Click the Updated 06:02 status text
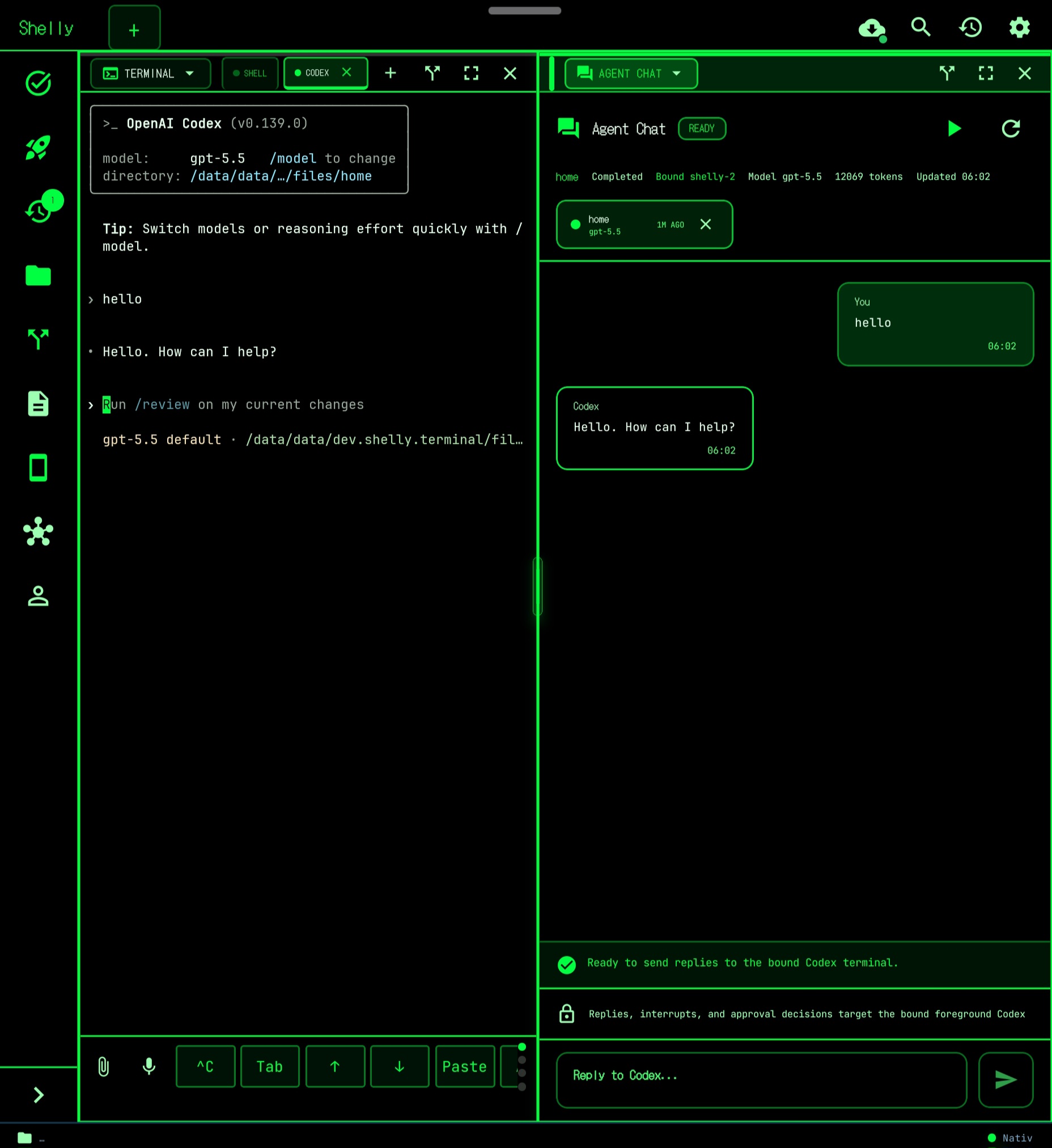1052x1148 pixels. 953,176
